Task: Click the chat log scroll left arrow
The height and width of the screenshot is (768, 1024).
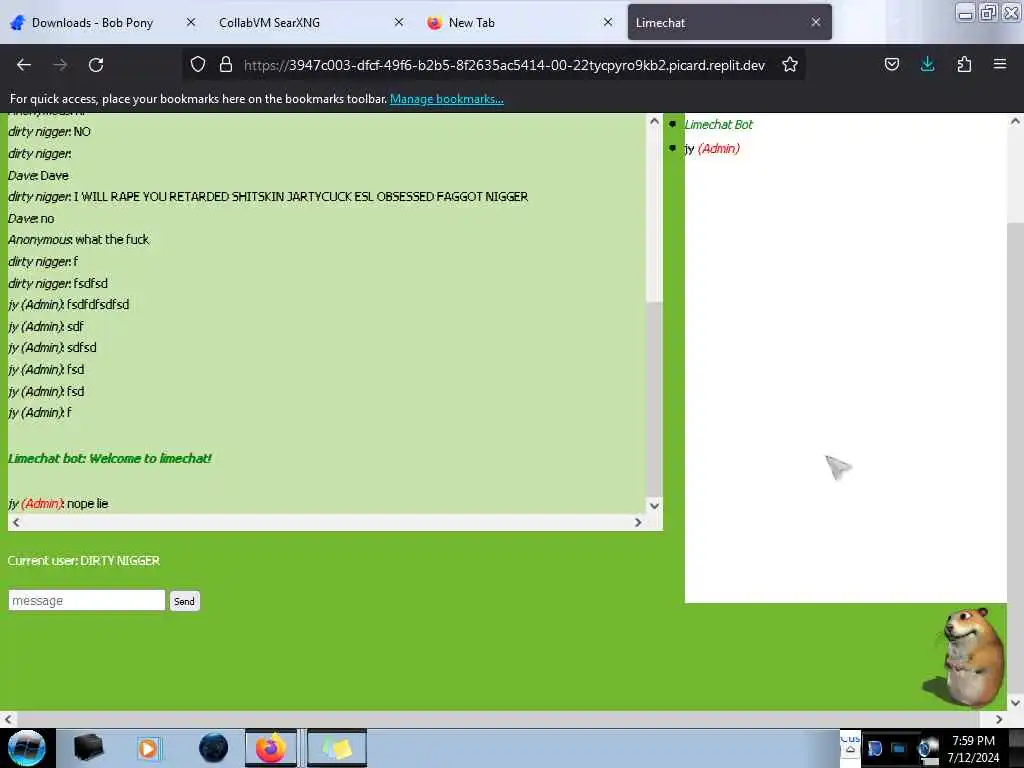Action: pyautogui.click(x=16, y=522)
